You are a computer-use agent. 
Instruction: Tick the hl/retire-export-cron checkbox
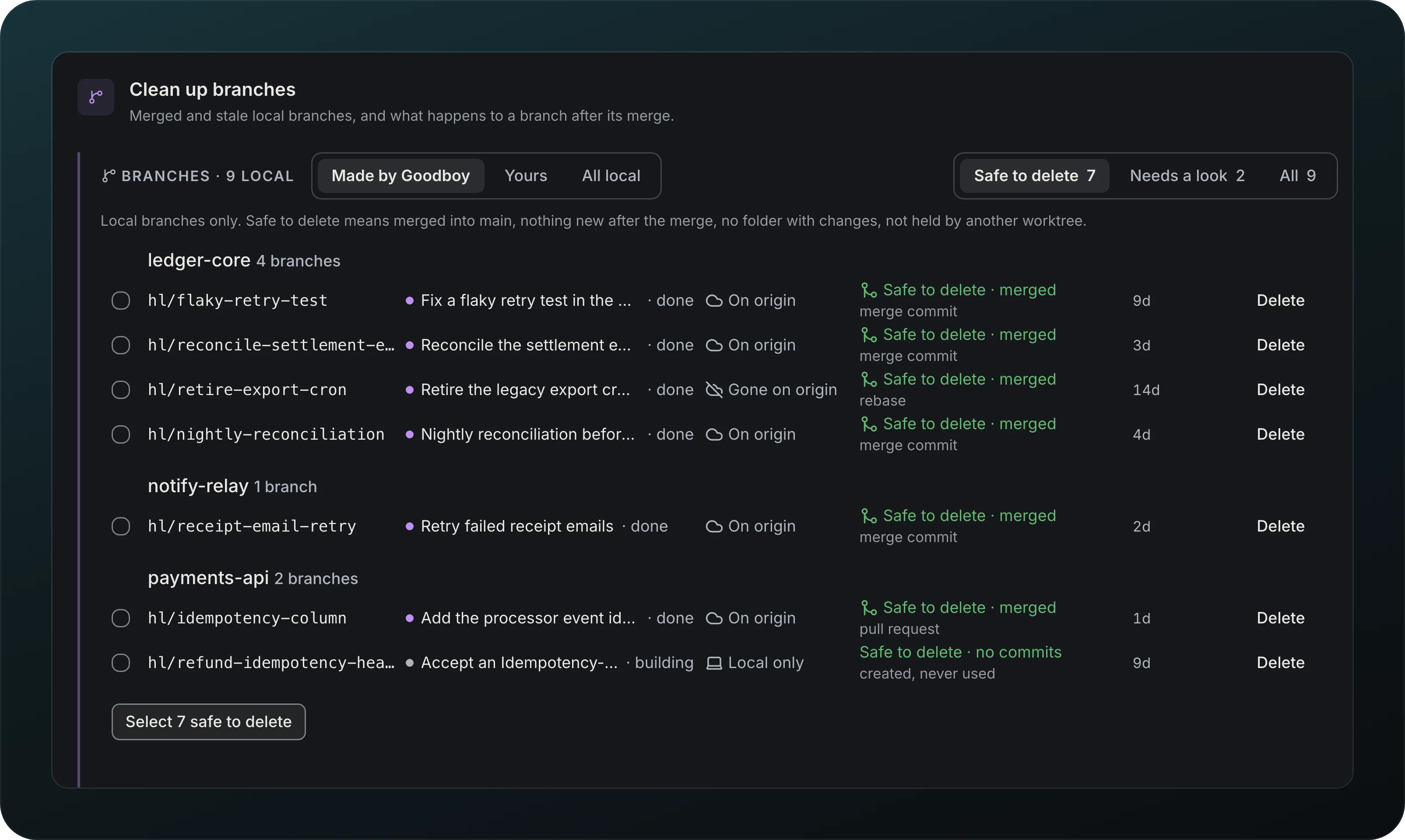(121, 390)
